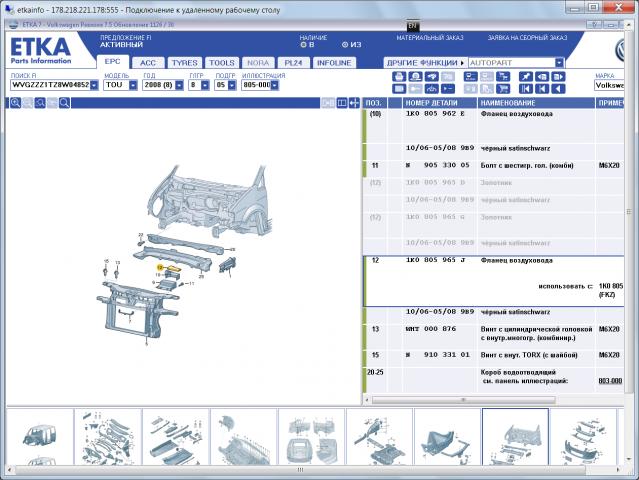Switch to the ACC tab
This screenshot has height=480, width=639.
[148, 63]
